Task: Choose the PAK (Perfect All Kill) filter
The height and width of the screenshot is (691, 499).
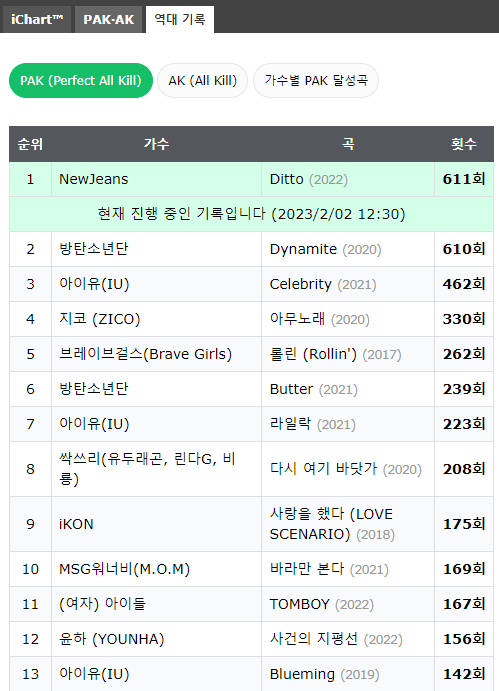Action: pyautogui.click(x=81, y=81)
